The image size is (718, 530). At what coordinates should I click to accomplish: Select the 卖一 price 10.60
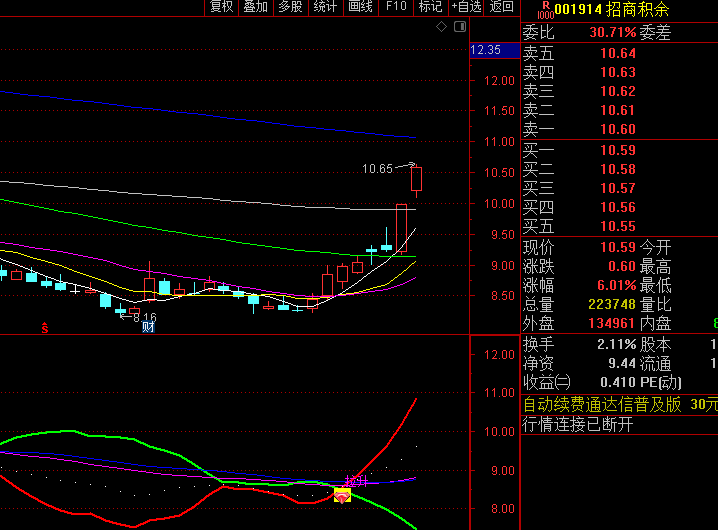[x=618, y=129]
